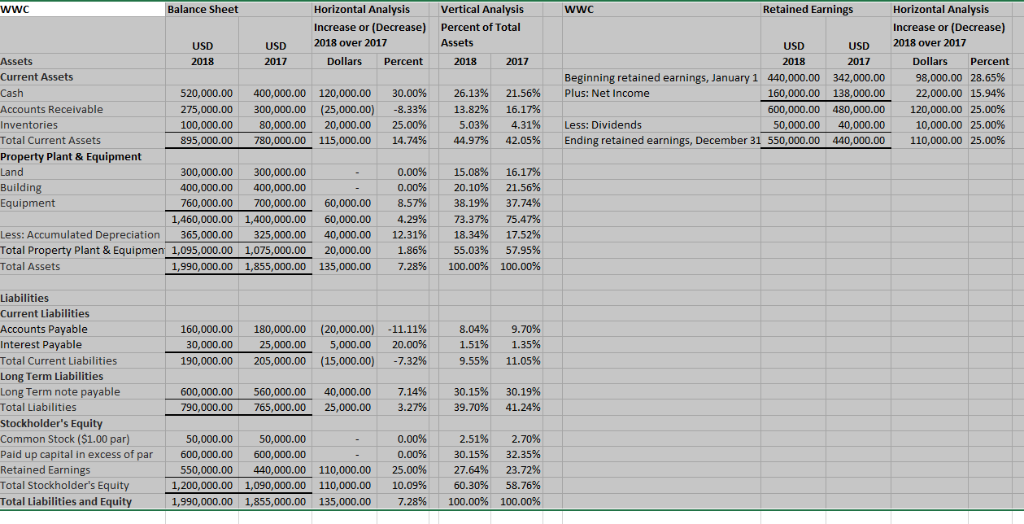Screen dimensions: 1024x524
Task: Click the 57.95% vertical analysis cell
Action: click(523, 251)
